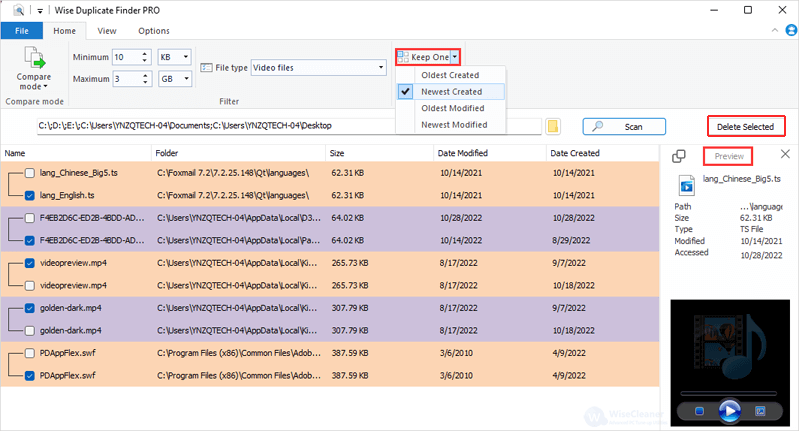Collapse the ribbon with the chevron

point(775,31)
